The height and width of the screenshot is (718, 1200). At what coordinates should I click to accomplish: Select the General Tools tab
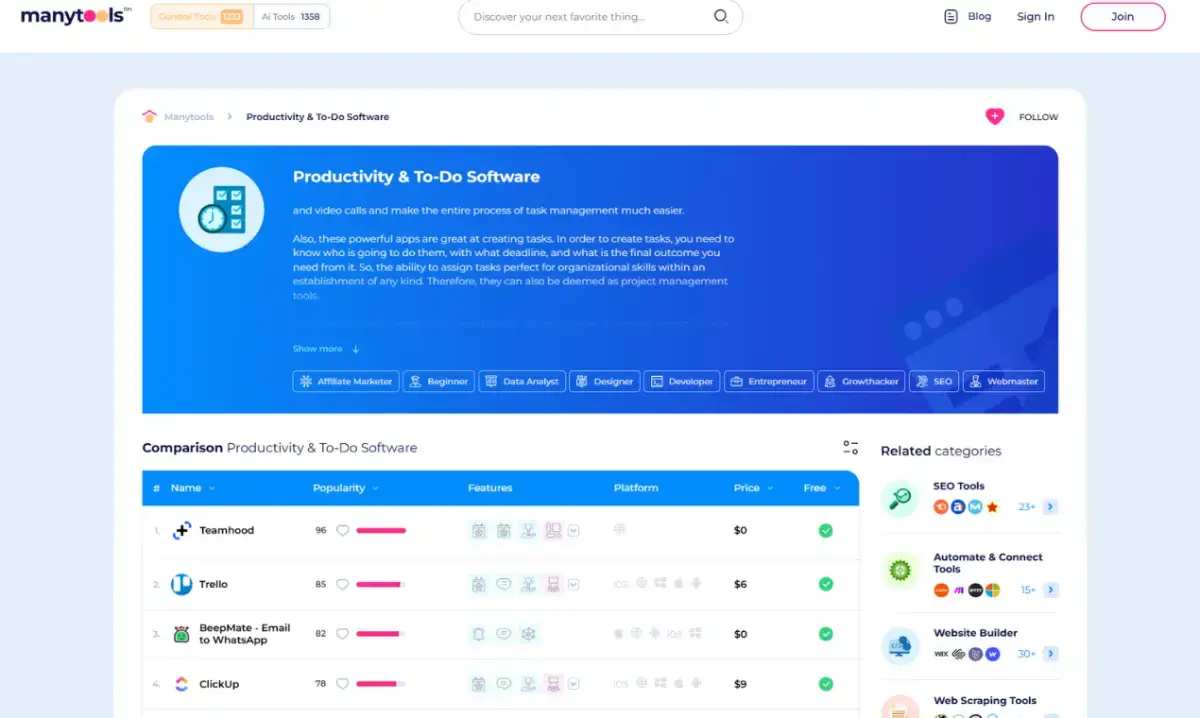(x=201, y=17)
